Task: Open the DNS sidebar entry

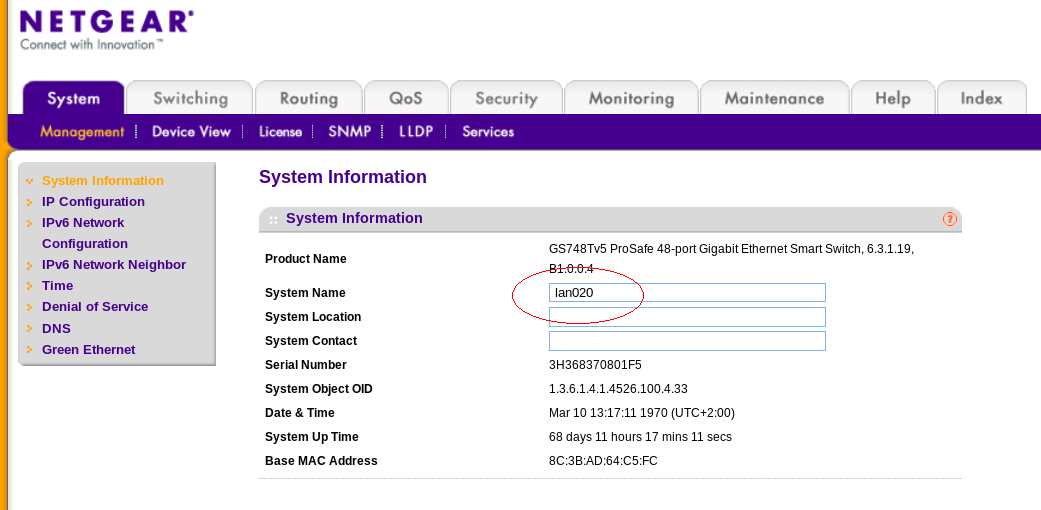Action: (56, 329)
